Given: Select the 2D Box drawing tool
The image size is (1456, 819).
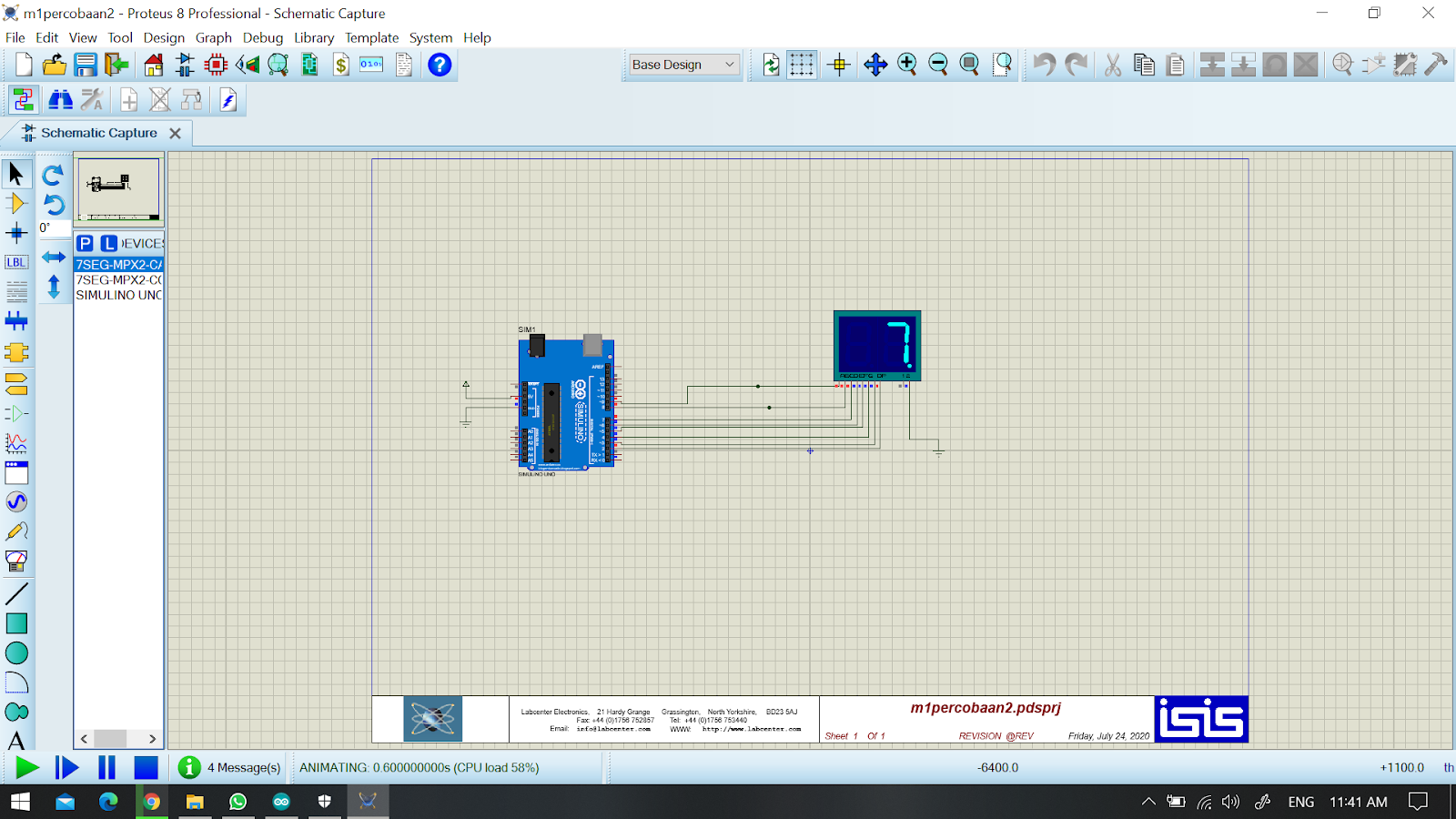Looking at the screenshot, I should pyautogui.click(x=16, y=623).
